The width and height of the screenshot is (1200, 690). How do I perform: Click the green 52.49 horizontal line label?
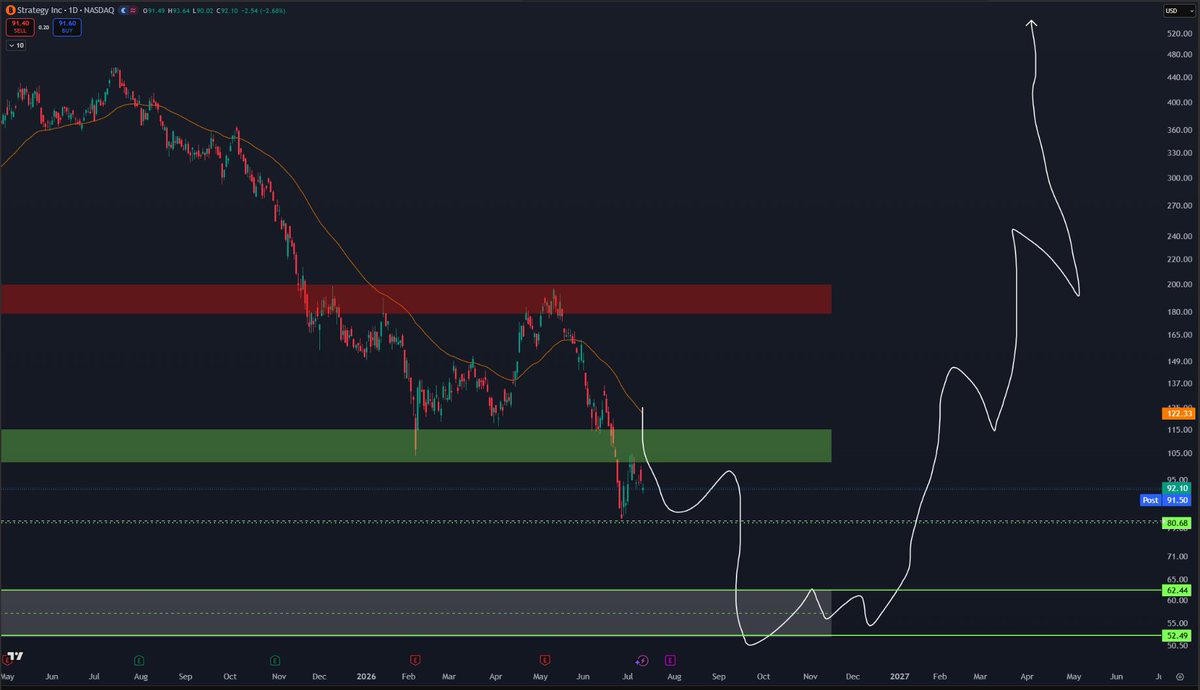pos(1176,635)
